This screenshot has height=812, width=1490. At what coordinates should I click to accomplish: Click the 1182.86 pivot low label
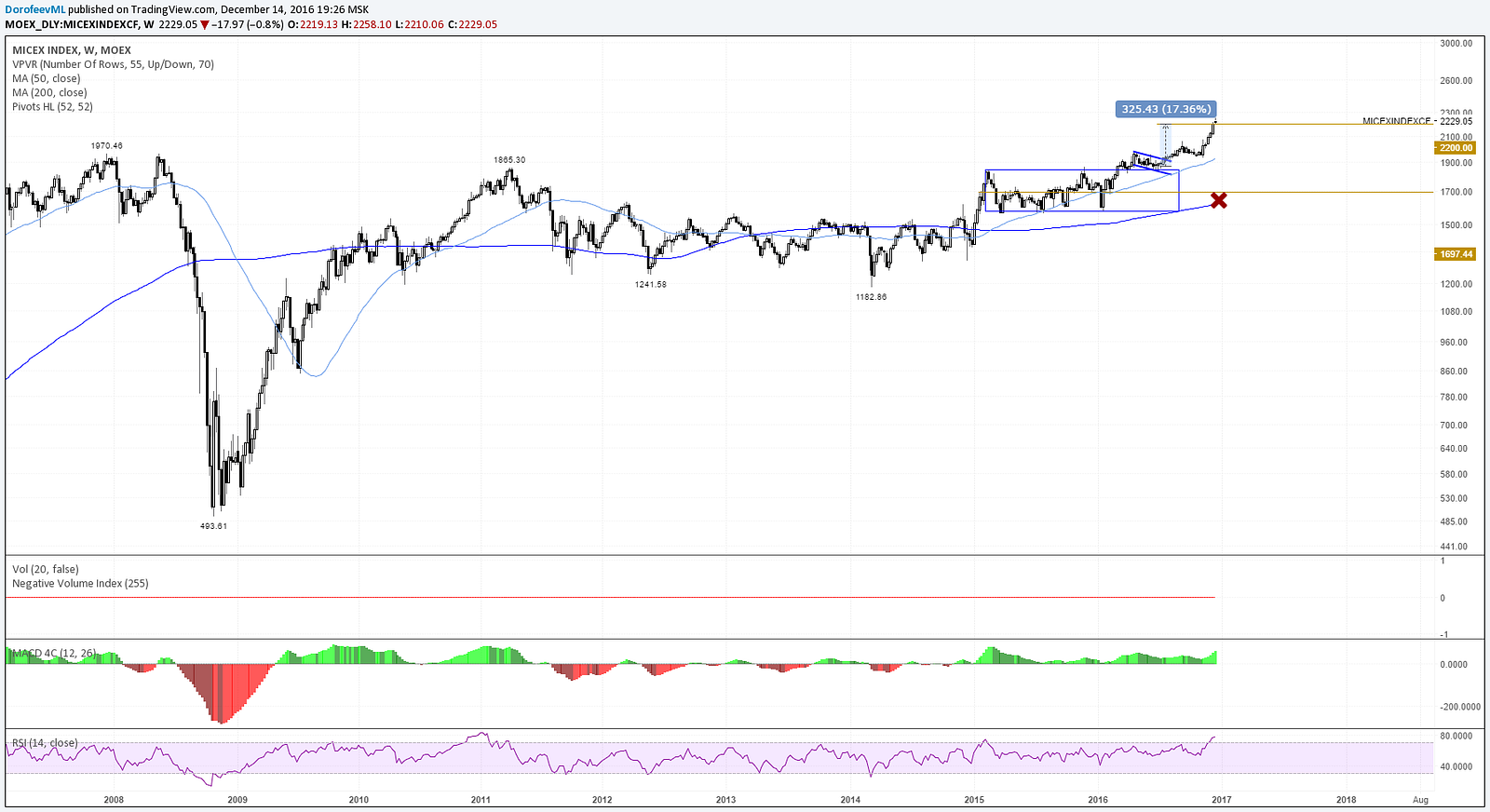pos(871,297)
